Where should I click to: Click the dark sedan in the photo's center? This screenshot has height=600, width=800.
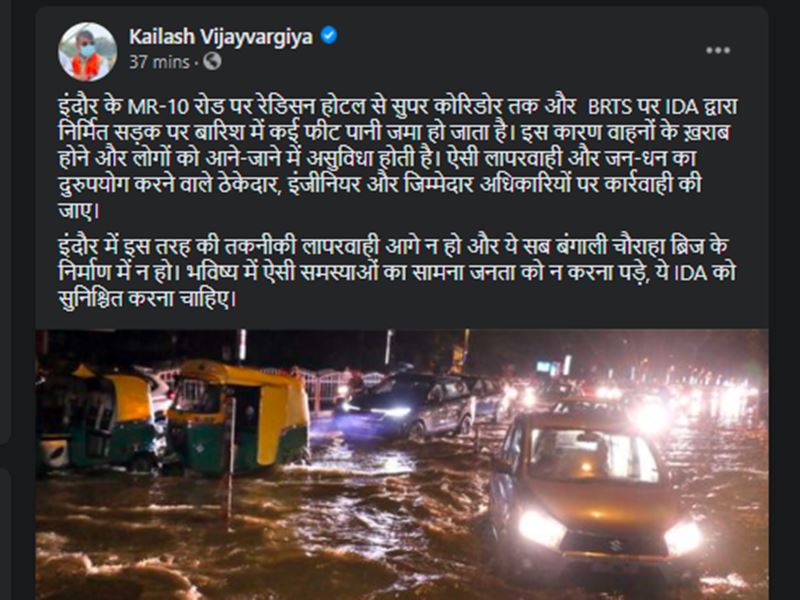point(407,405)
